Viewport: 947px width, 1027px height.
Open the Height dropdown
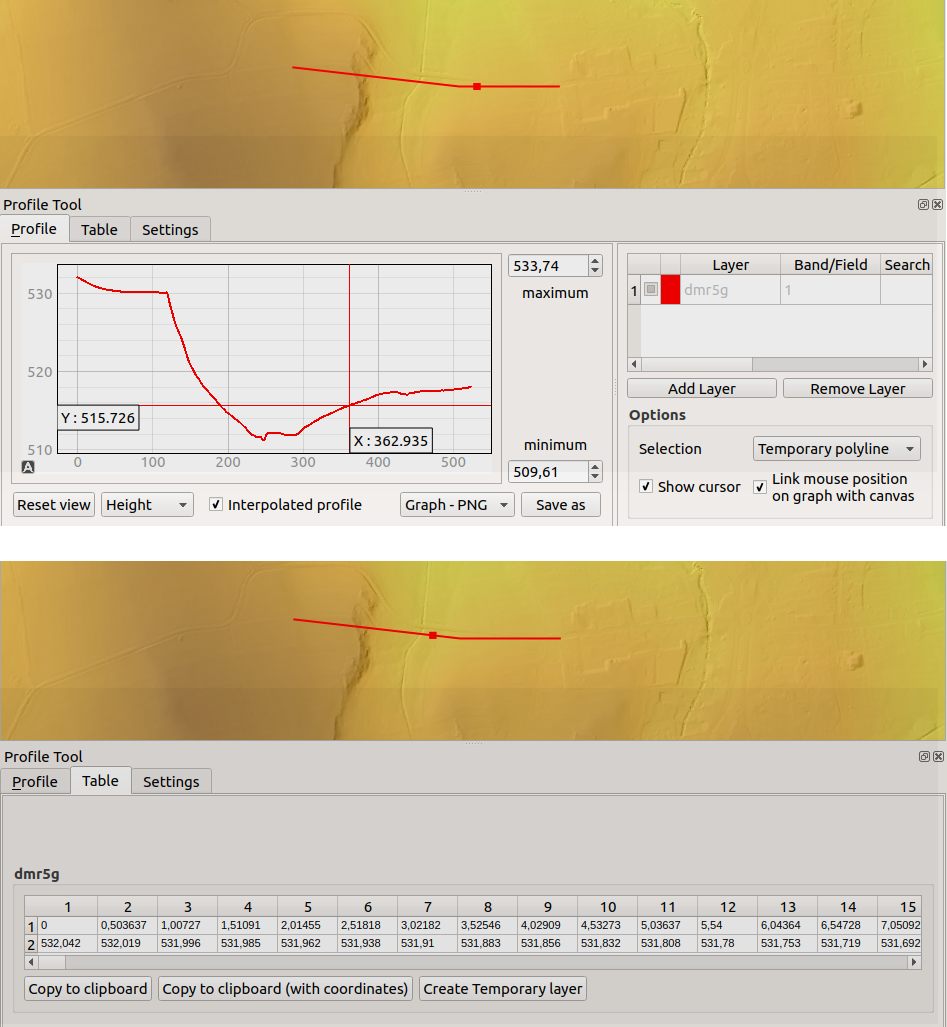147,504
